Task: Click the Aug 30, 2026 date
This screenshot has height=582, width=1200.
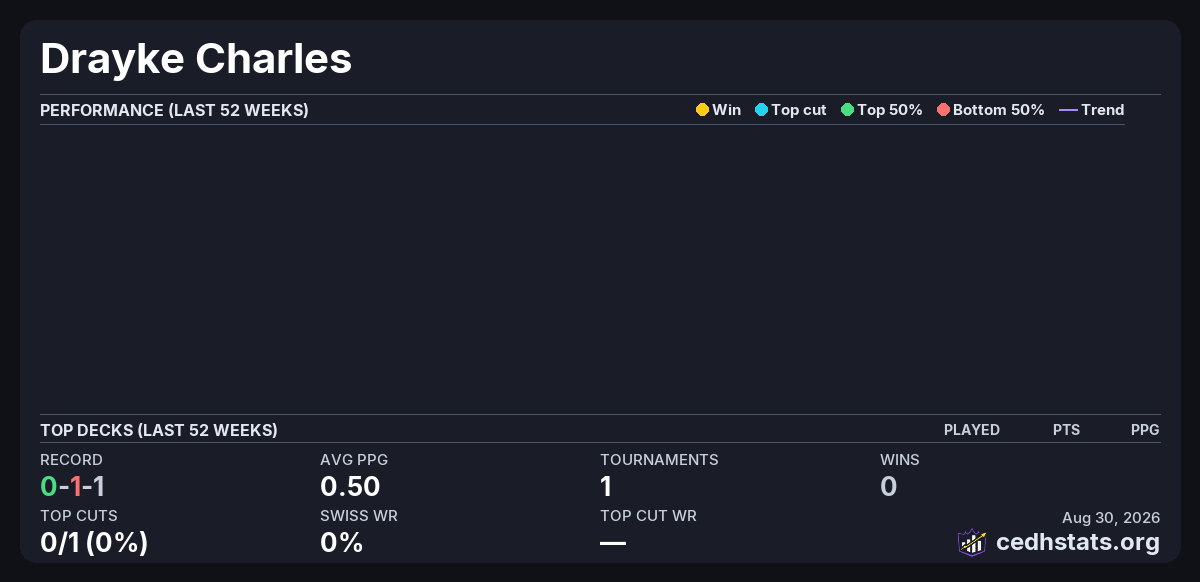Action: tap(1111, 517)
